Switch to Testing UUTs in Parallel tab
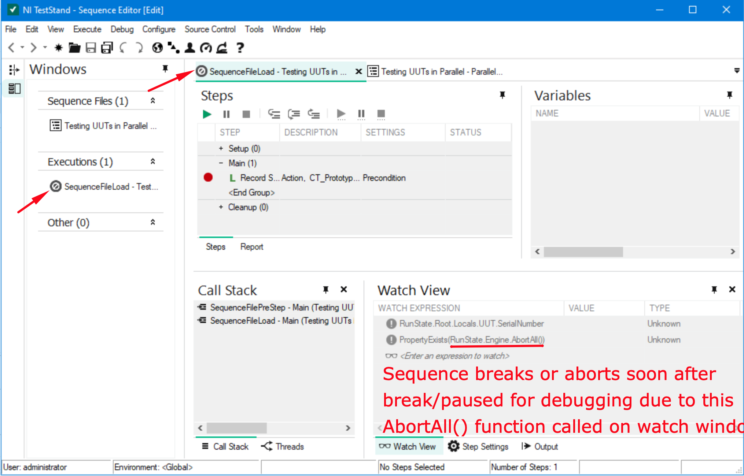The height and width of the screenshot is (476, 744). coord(436,72)
